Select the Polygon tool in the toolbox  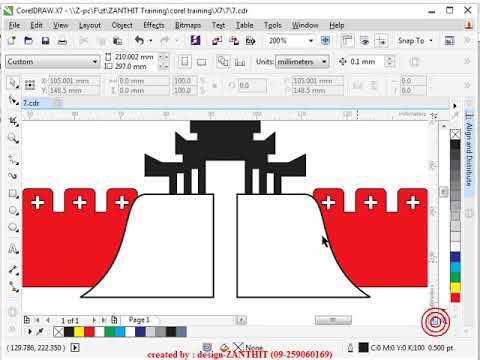click(x=13, y=228)
